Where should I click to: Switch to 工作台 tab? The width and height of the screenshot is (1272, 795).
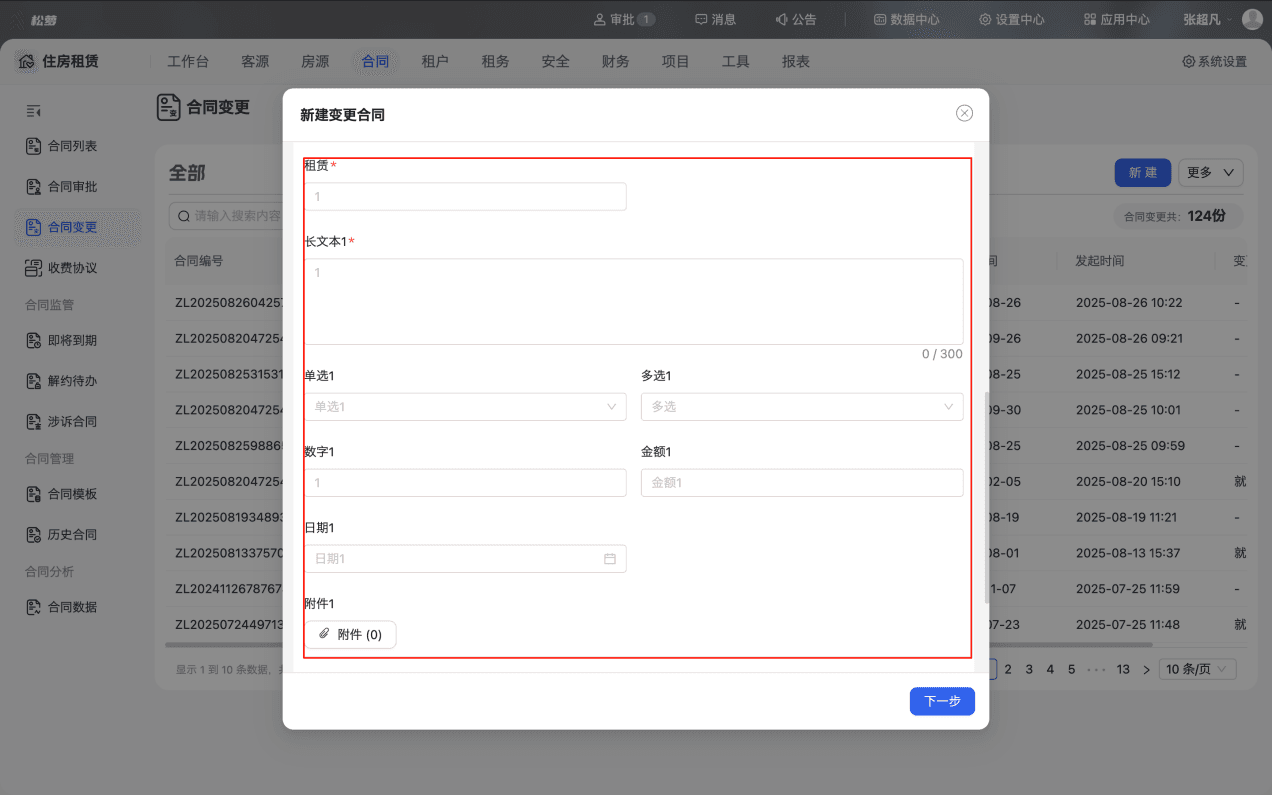[x=188, y=61]
